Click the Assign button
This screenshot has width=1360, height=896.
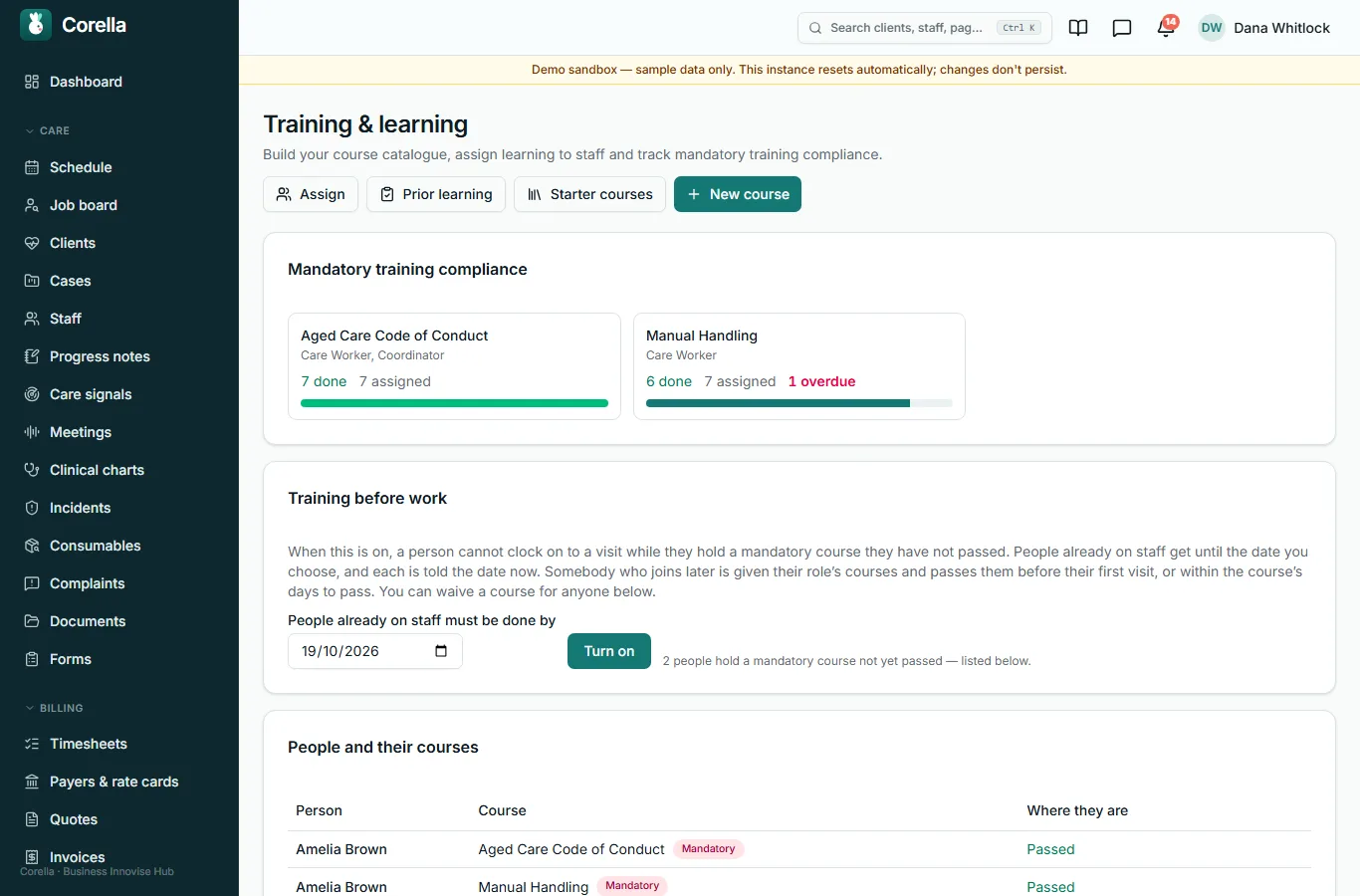click(311, 194)
